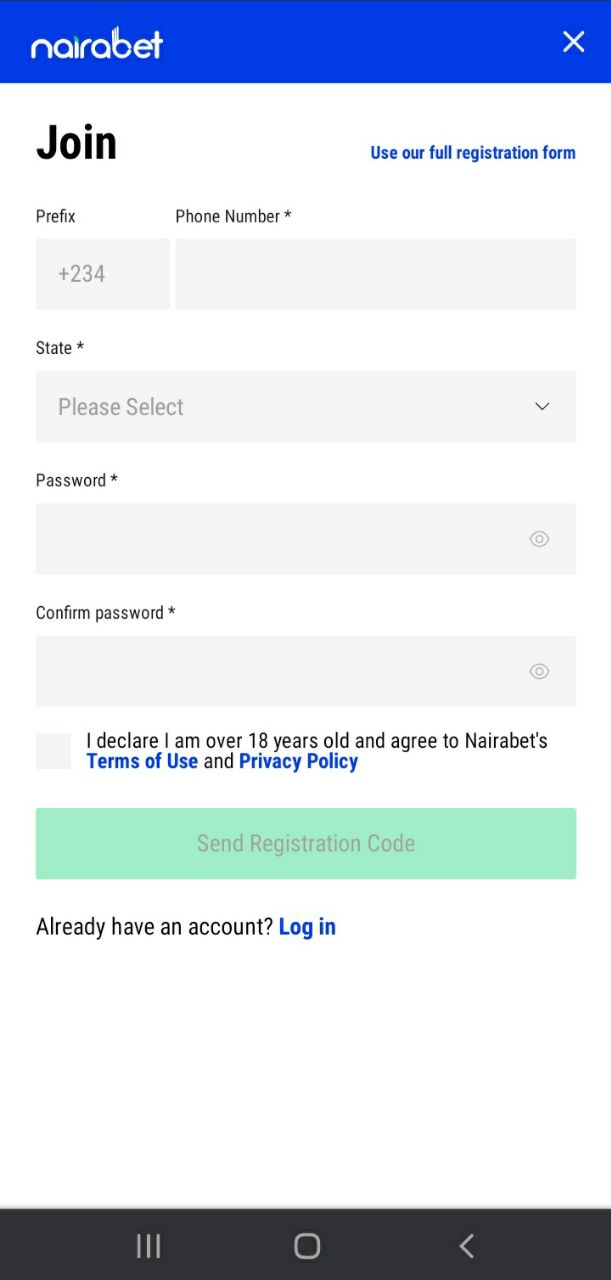611x1280 pixels.
Task: Go to Log in page
Action: coord(307,927)
